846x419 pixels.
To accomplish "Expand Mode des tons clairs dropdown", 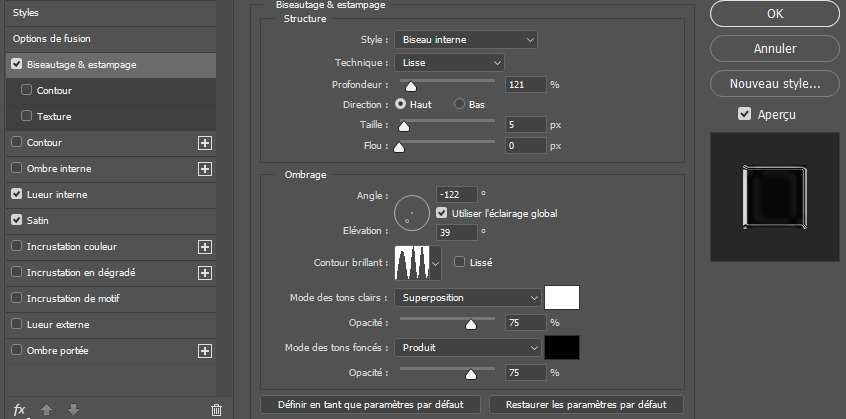I will (x=466, y=297).
